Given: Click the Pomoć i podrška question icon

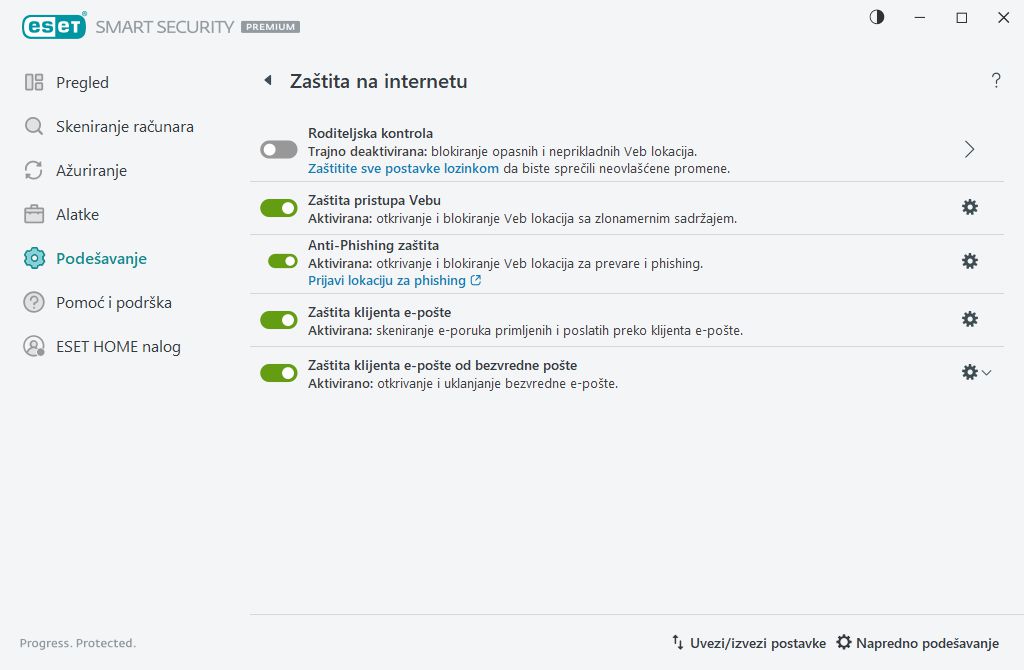Looking at the screenshot, I should [35, 302].
